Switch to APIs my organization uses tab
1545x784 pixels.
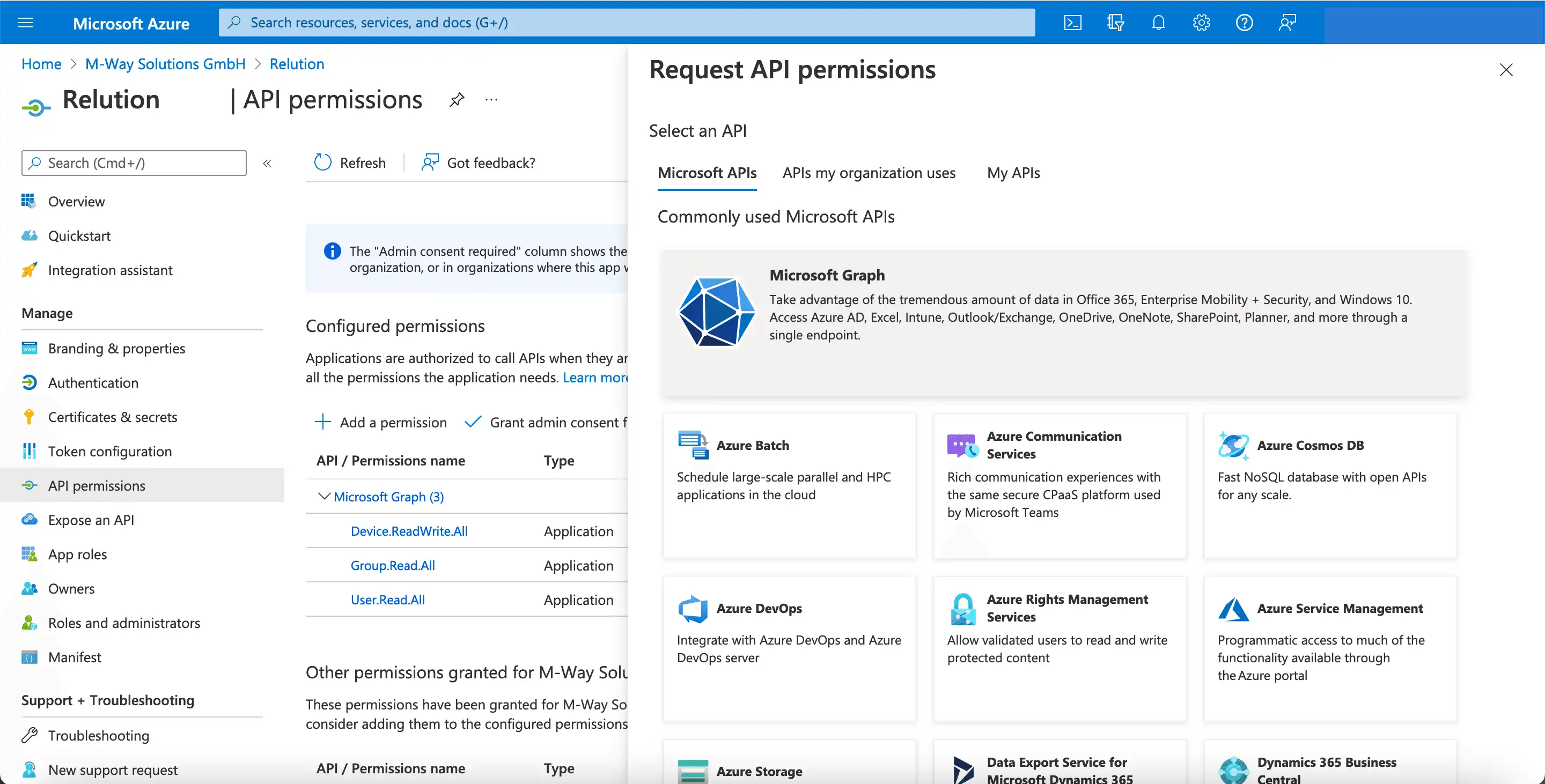(869, 173)
